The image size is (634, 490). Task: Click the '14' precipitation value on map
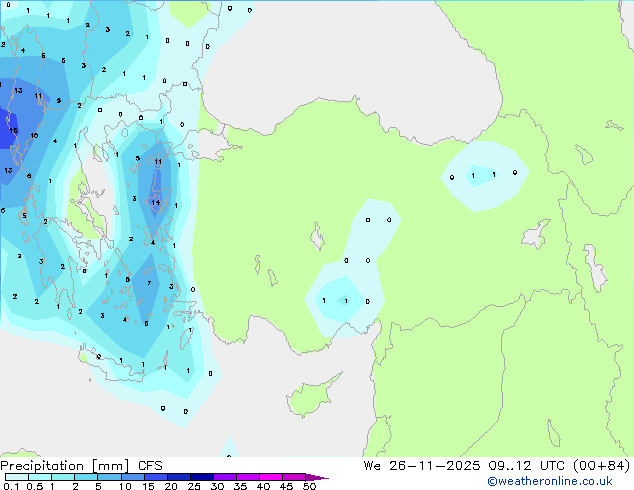coord(156,203)
